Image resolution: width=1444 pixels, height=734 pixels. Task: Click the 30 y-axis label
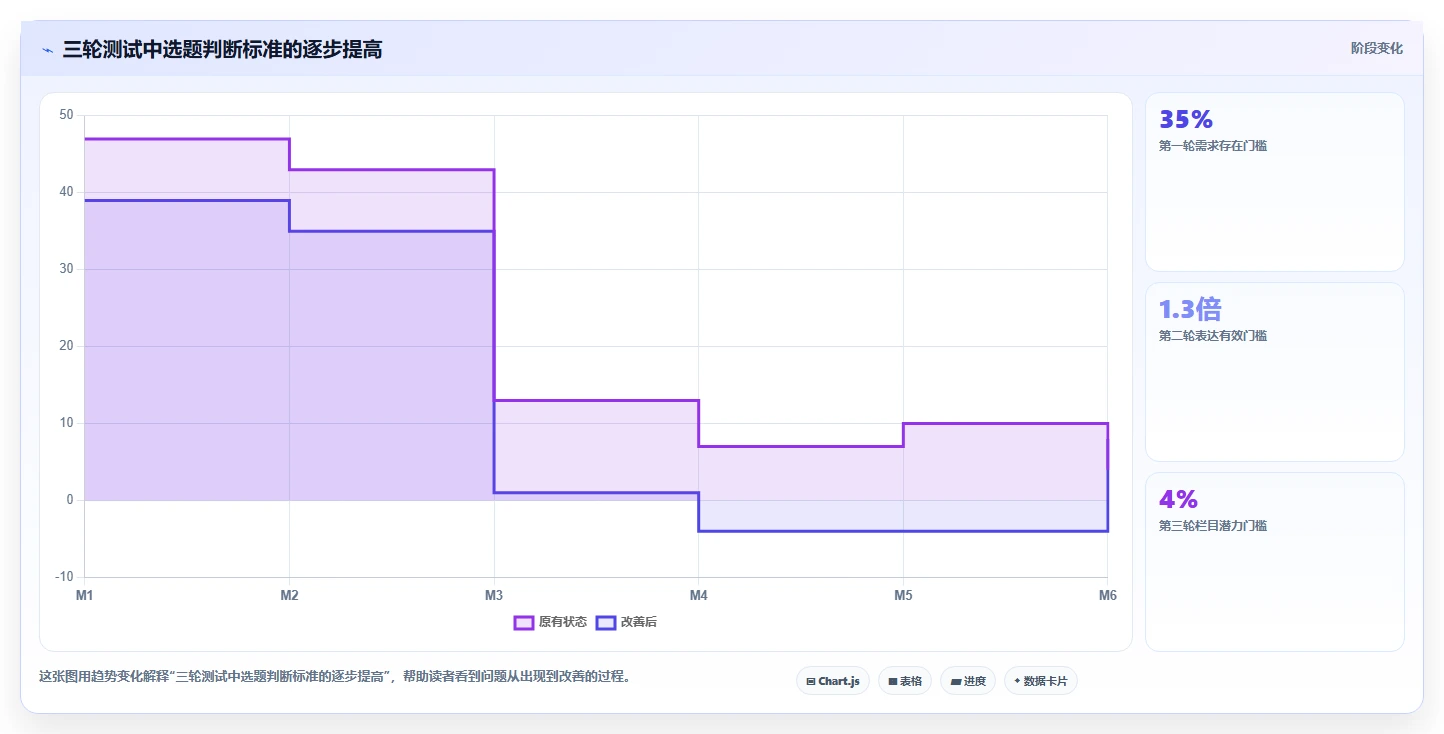click(x=67, y=269)
